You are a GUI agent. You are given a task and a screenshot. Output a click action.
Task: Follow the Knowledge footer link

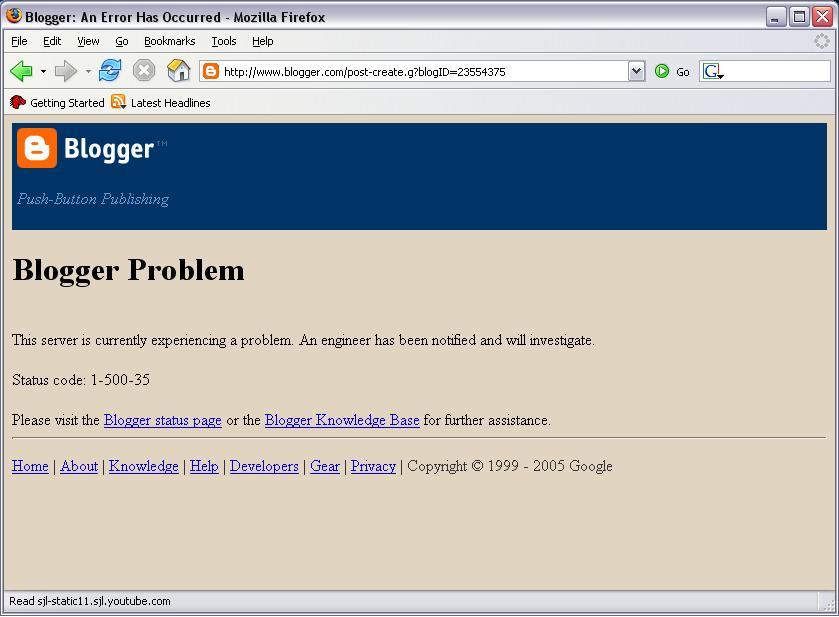pyautogui.click(x=143, y=467)
